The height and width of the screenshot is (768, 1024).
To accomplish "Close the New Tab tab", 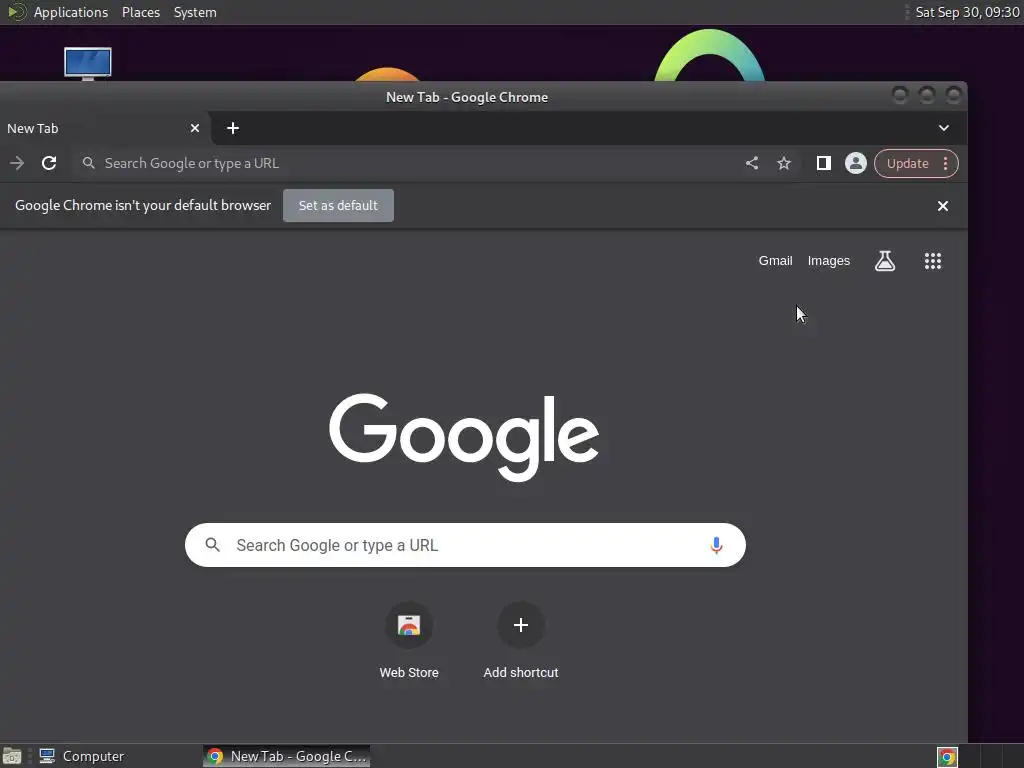I will (195, 128).
